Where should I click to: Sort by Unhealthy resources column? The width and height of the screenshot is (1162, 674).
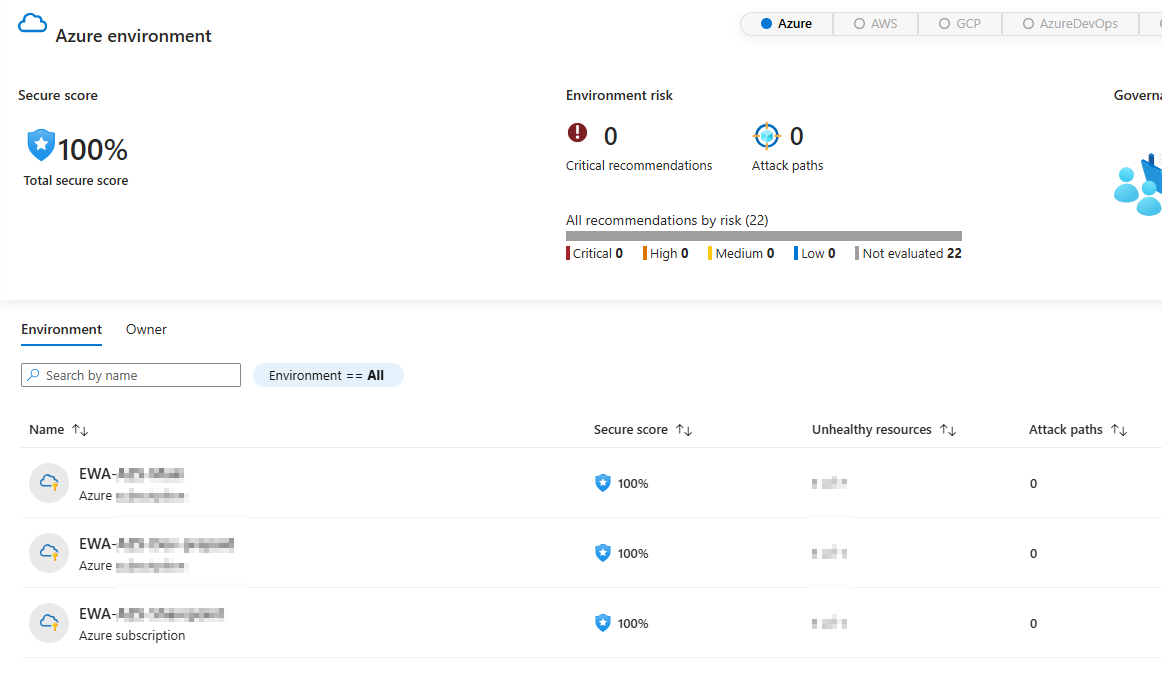click(884, 429)
